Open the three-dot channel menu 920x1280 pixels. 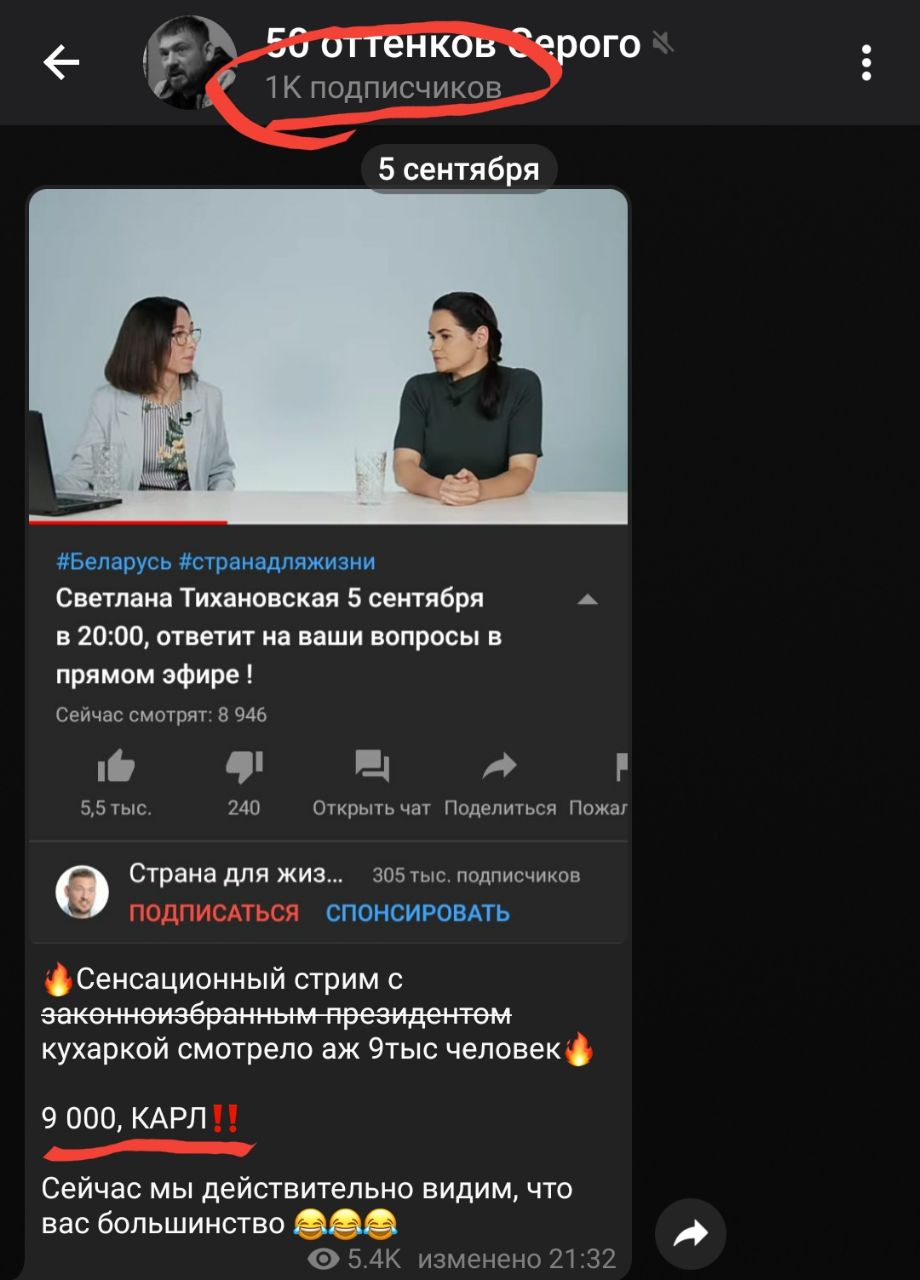[866, 63]
